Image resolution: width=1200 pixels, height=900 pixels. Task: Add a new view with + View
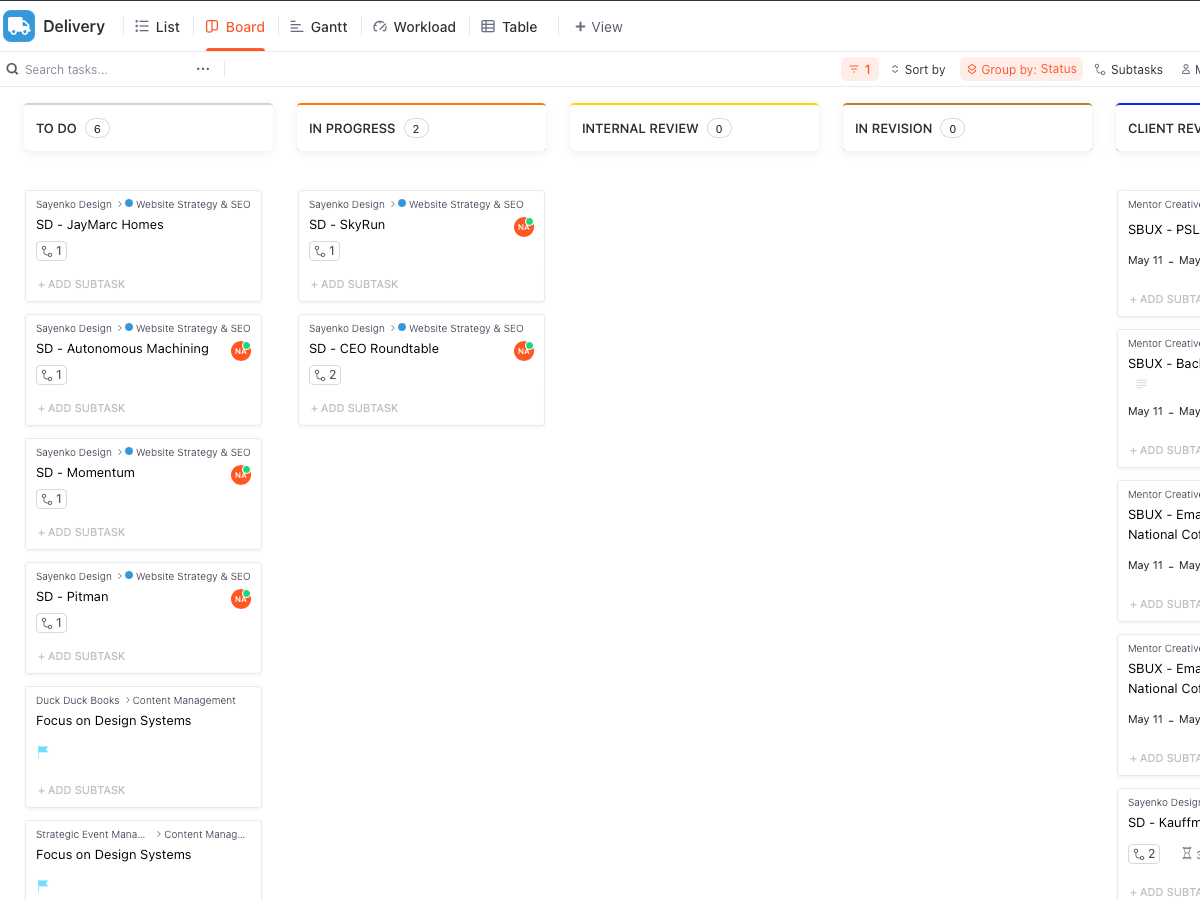tap(598, 27)
